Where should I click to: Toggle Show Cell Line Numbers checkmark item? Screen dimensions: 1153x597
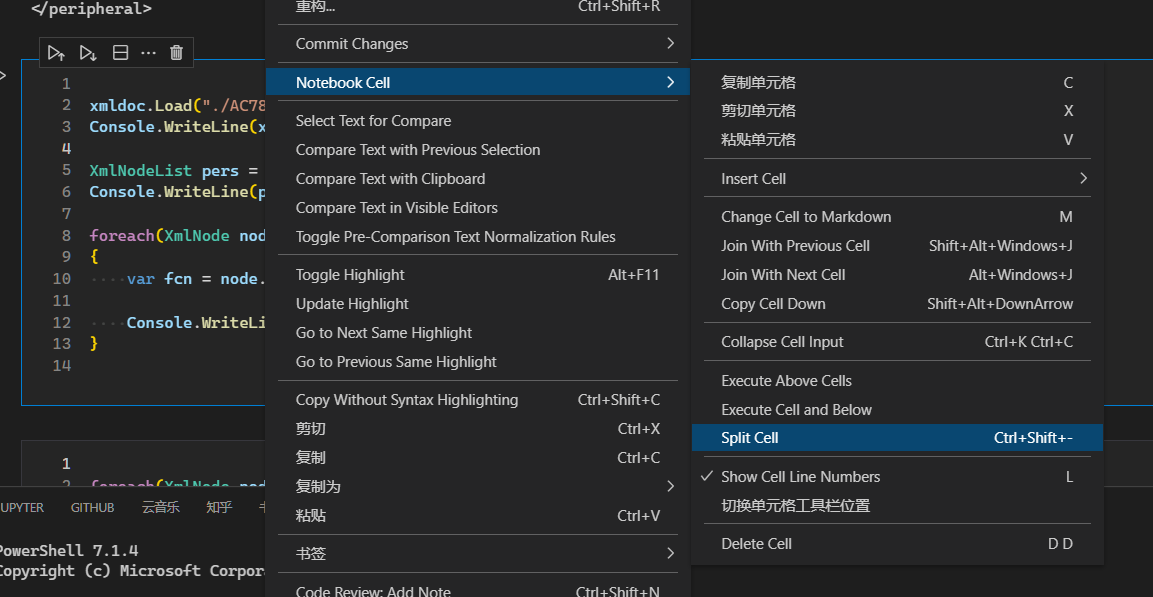(897, 476)
